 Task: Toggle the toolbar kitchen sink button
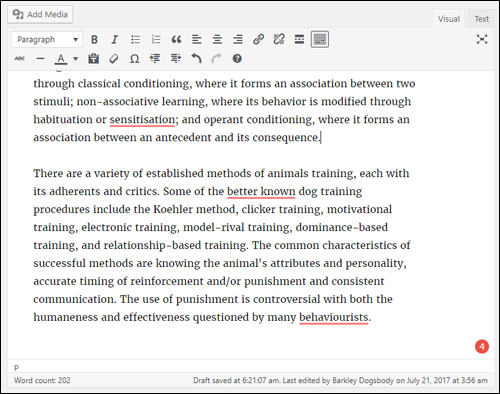(320, 40)
